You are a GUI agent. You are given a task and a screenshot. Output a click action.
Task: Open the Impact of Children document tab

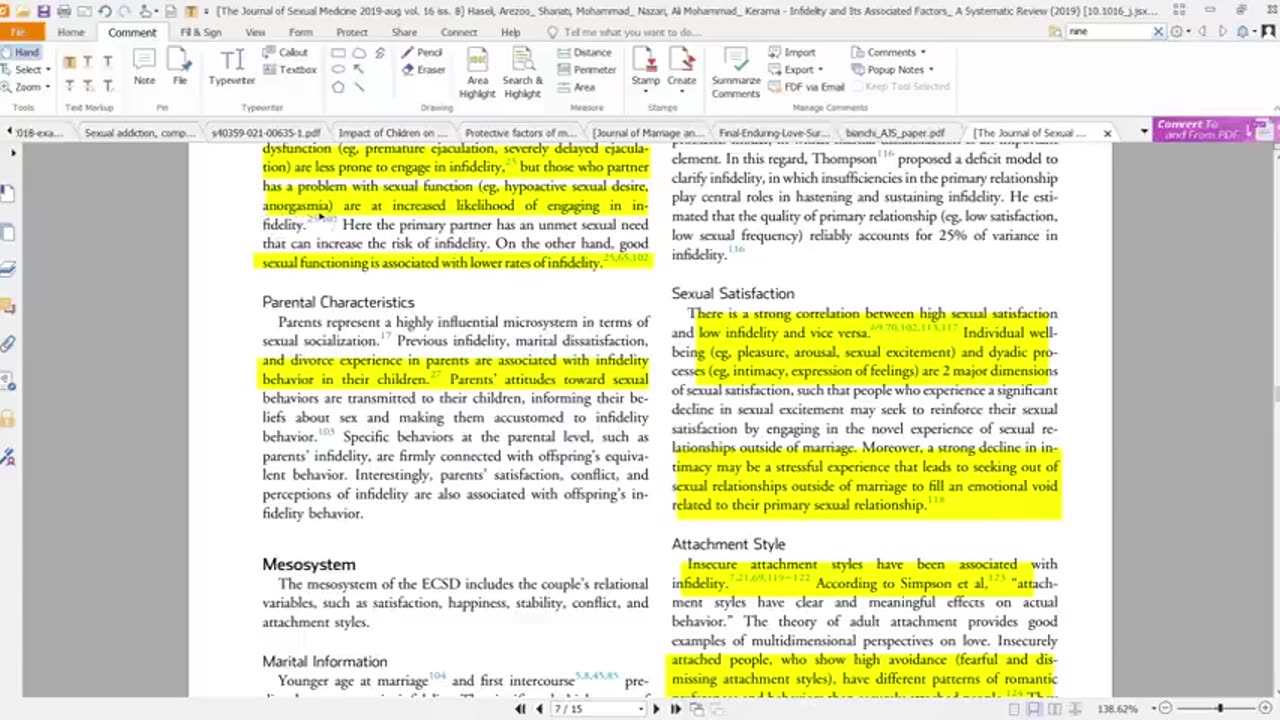tap(393, 132)
